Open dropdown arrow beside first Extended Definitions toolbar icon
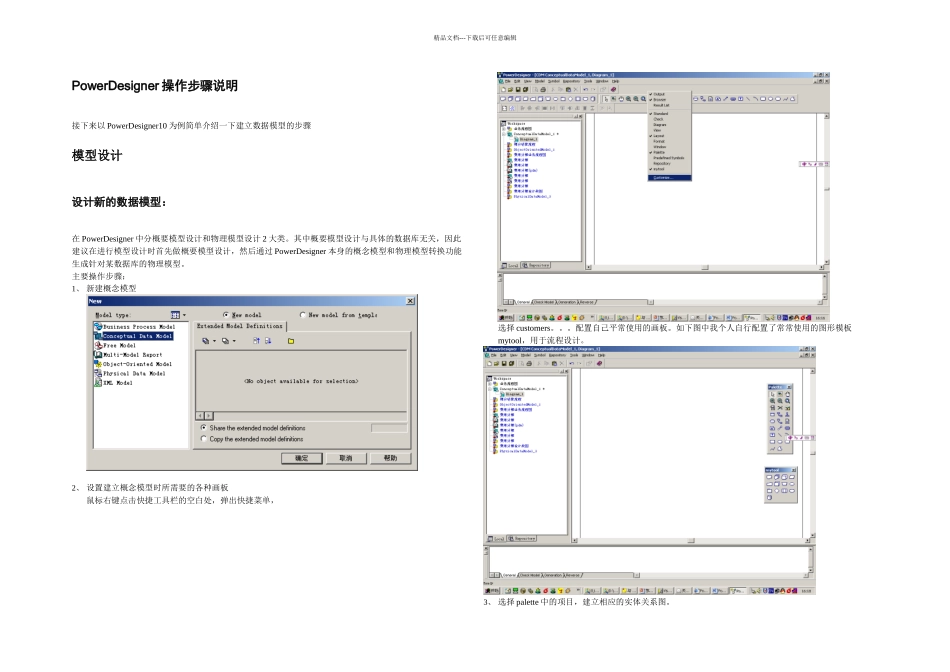 214,341
